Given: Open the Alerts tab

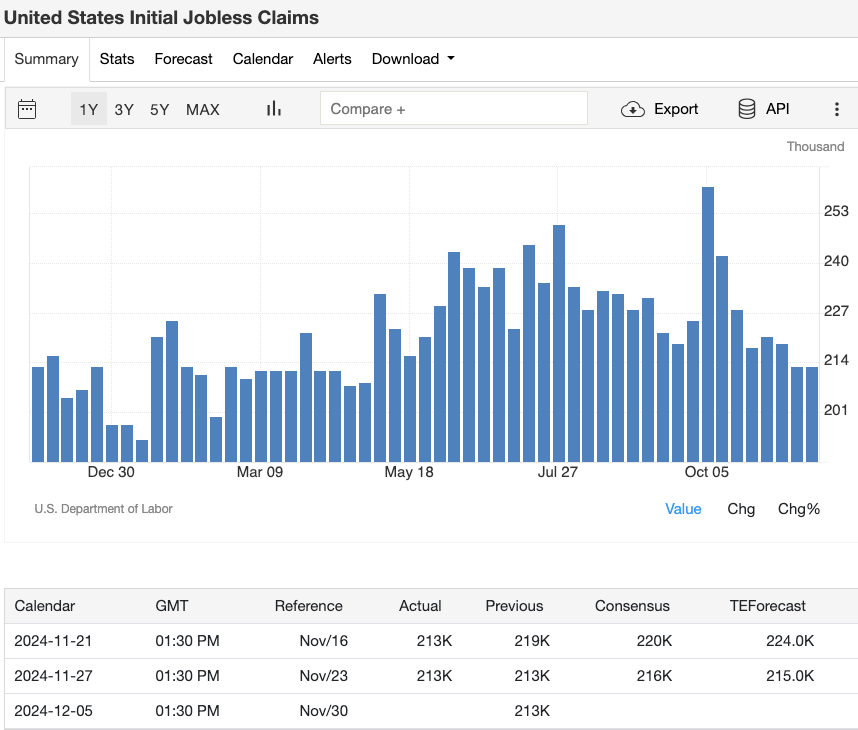Looking at the screenshot, I should [332, 59].
